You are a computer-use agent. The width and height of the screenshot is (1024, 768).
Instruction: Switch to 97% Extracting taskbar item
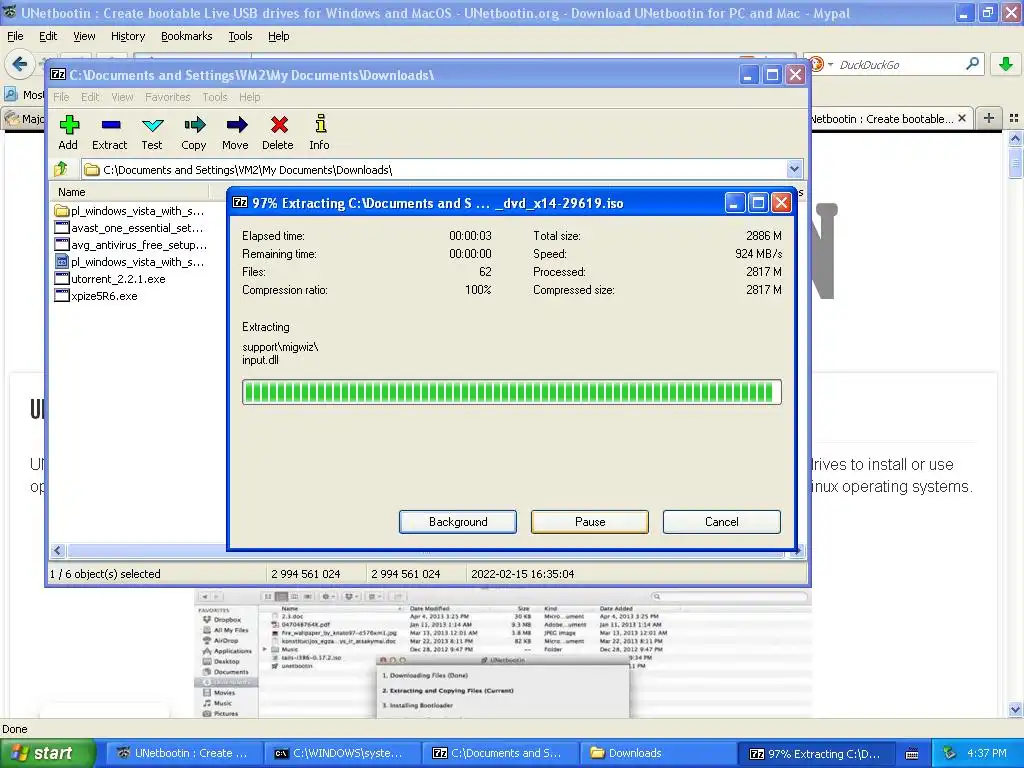coord(816,753)
